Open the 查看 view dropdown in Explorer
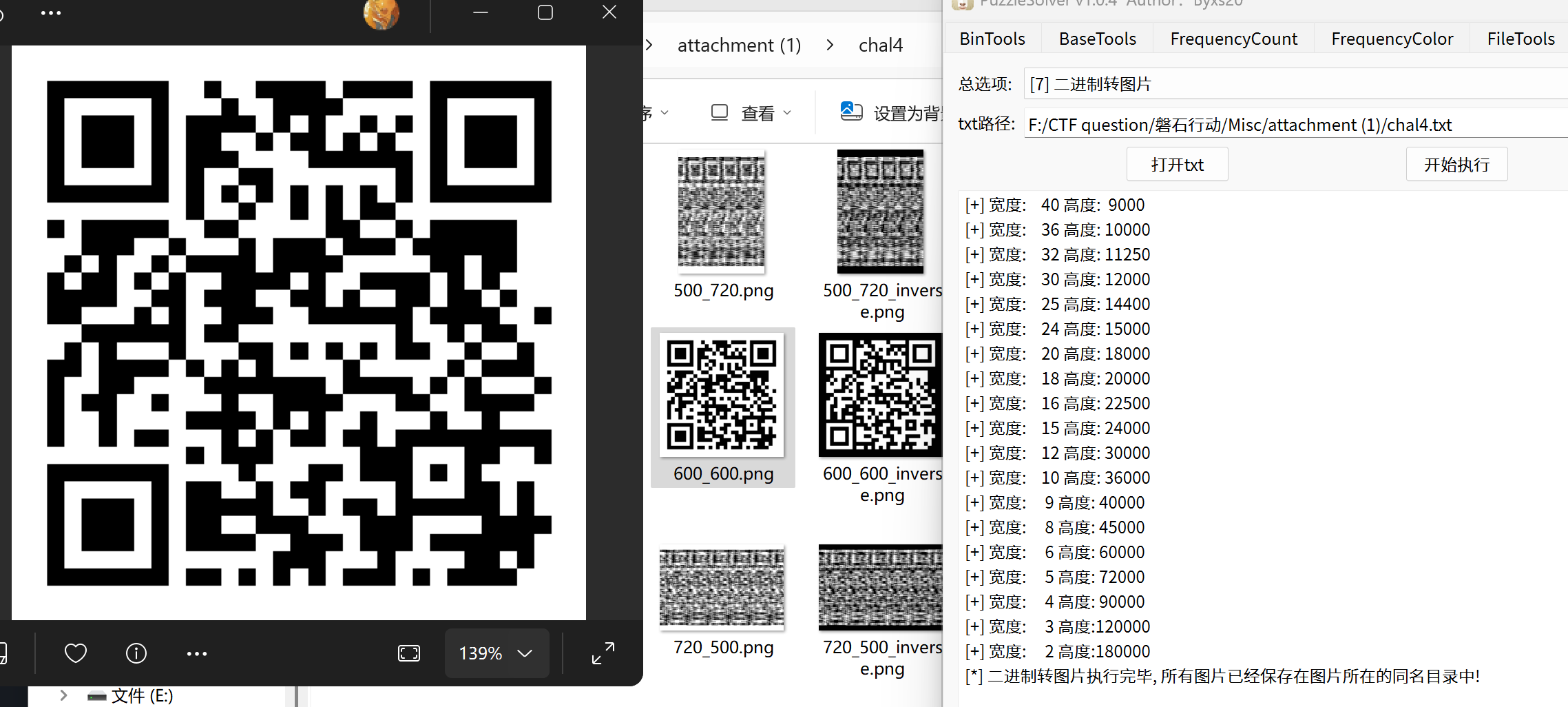1568x707 pixels. tap(752, 113)
